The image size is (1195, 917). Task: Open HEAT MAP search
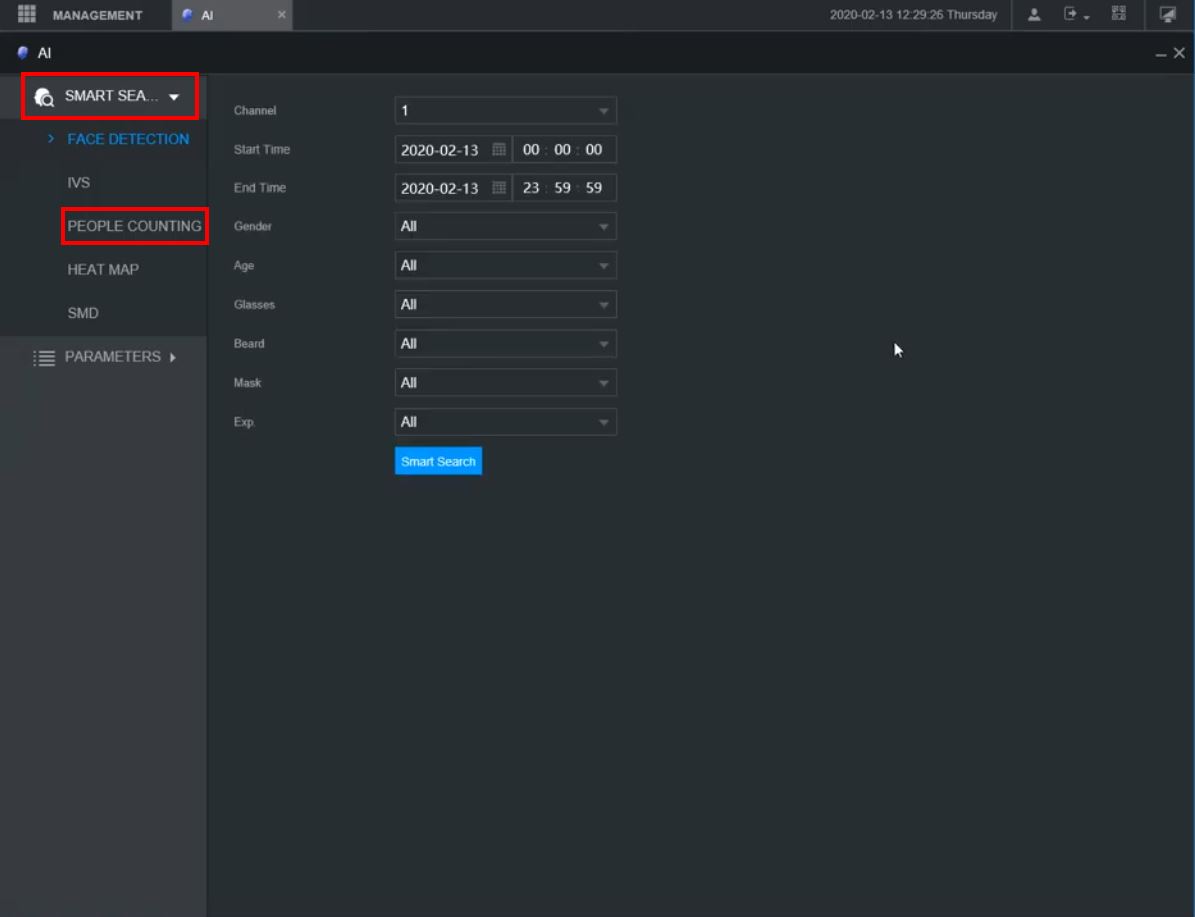click(x=103, y=269)
